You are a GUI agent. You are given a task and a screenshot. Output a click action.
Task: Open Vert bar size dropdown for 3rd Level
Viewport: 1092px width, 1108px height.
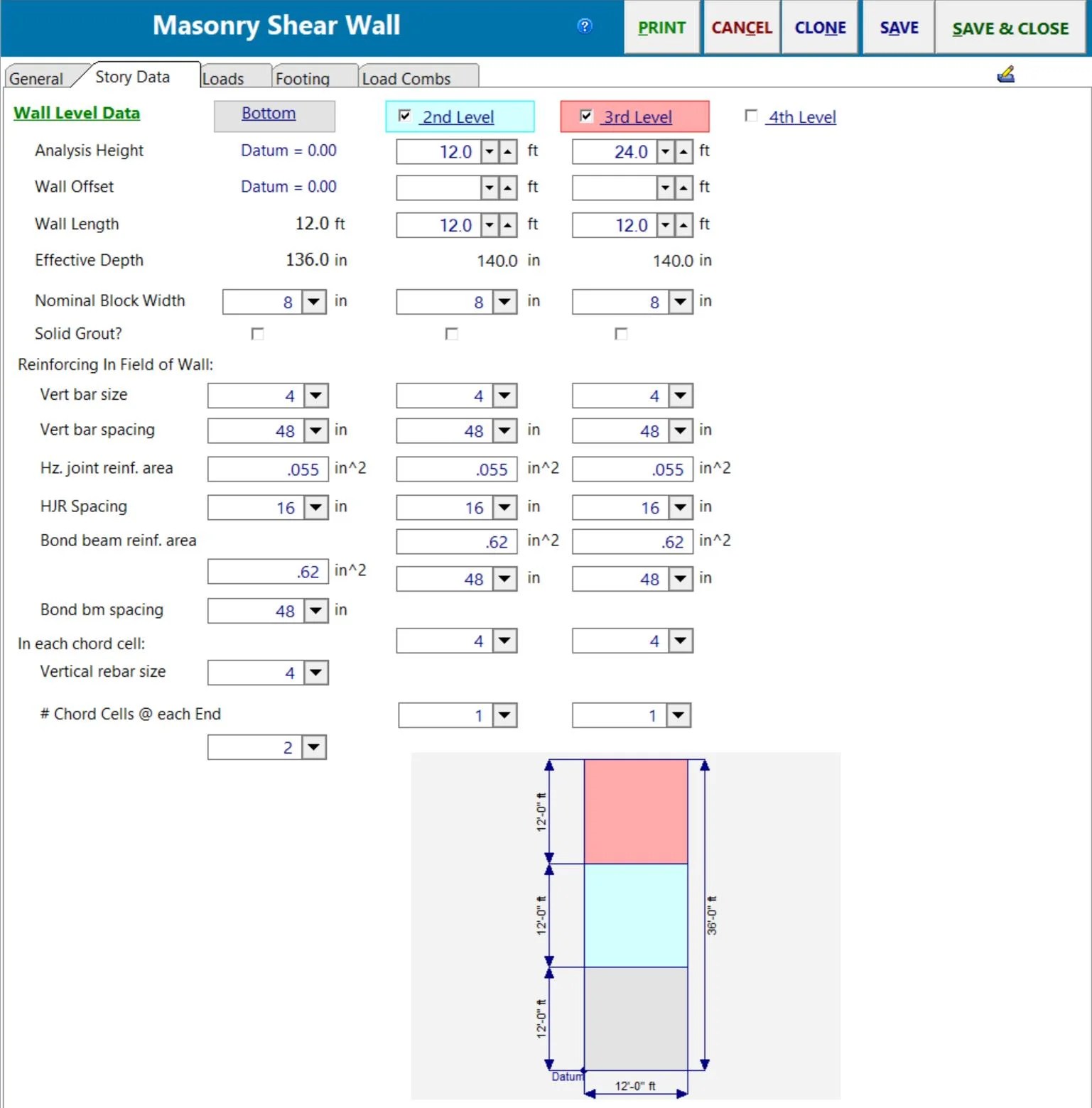point(680,396)
